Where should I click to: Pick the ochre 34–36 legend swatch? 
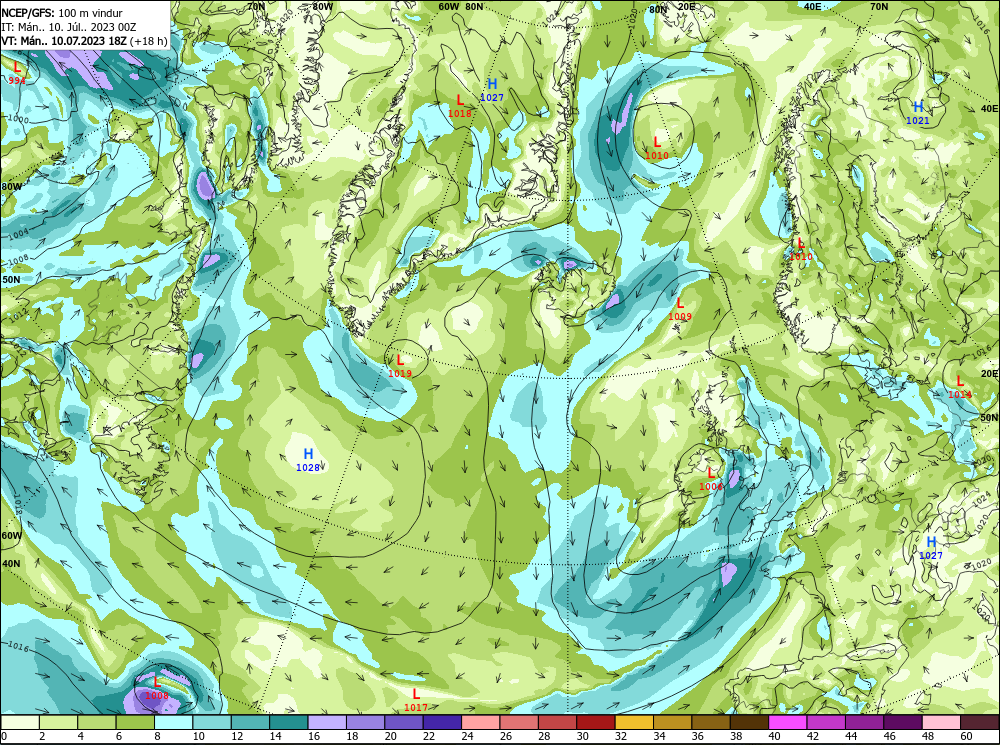[x=672, y=722]
